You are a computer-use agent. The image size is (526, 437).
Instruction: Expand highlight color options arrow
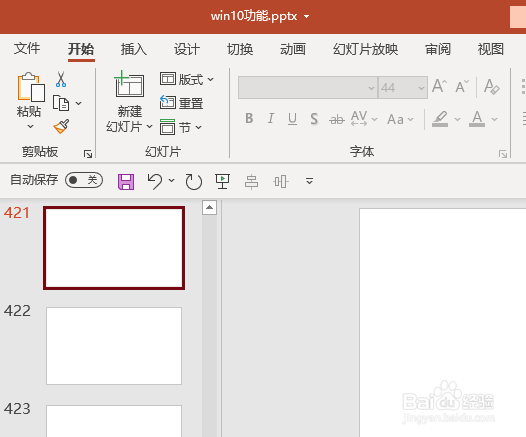click(457, 119)
